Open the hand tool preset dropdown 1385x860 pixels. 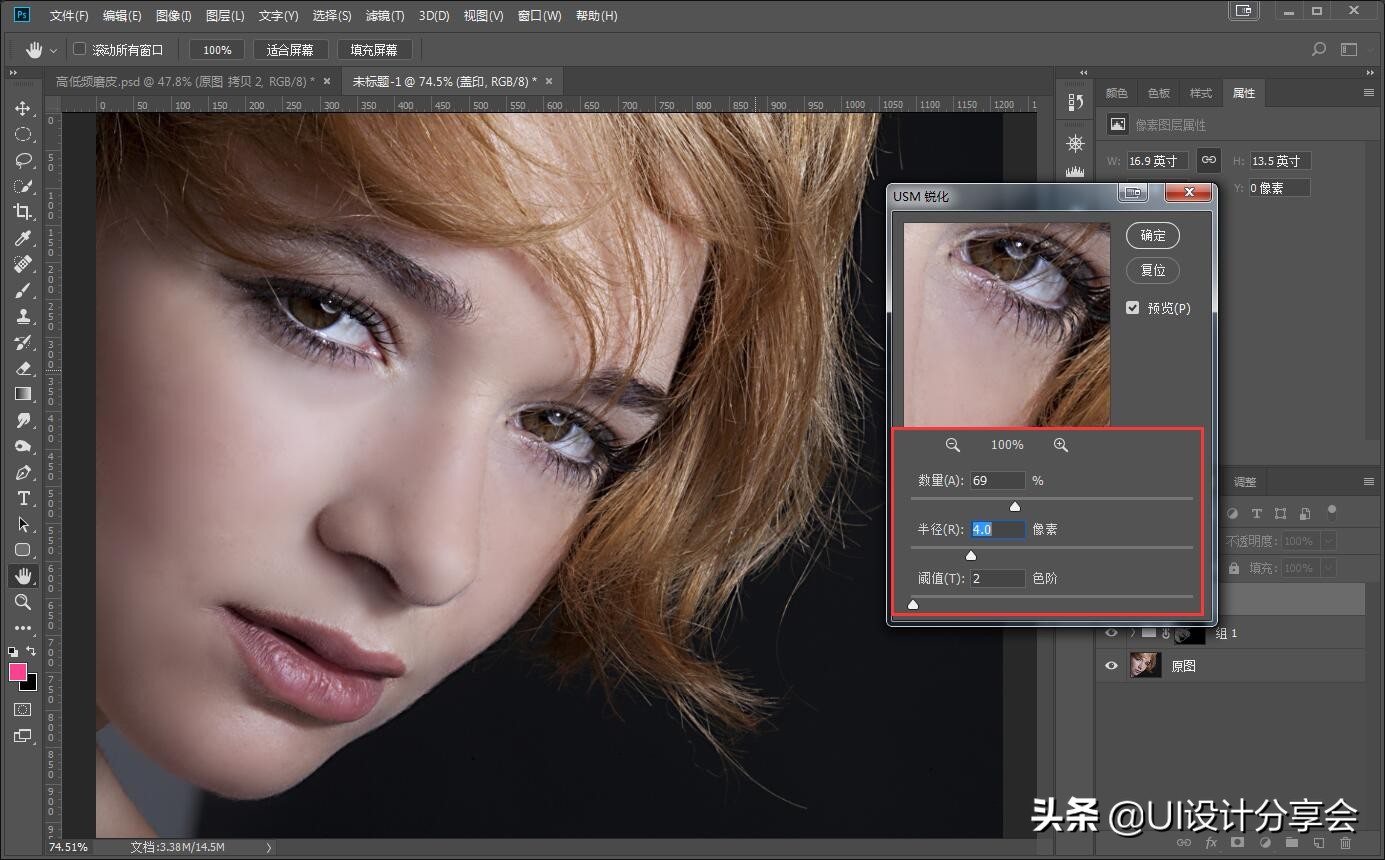coord(53,50)
